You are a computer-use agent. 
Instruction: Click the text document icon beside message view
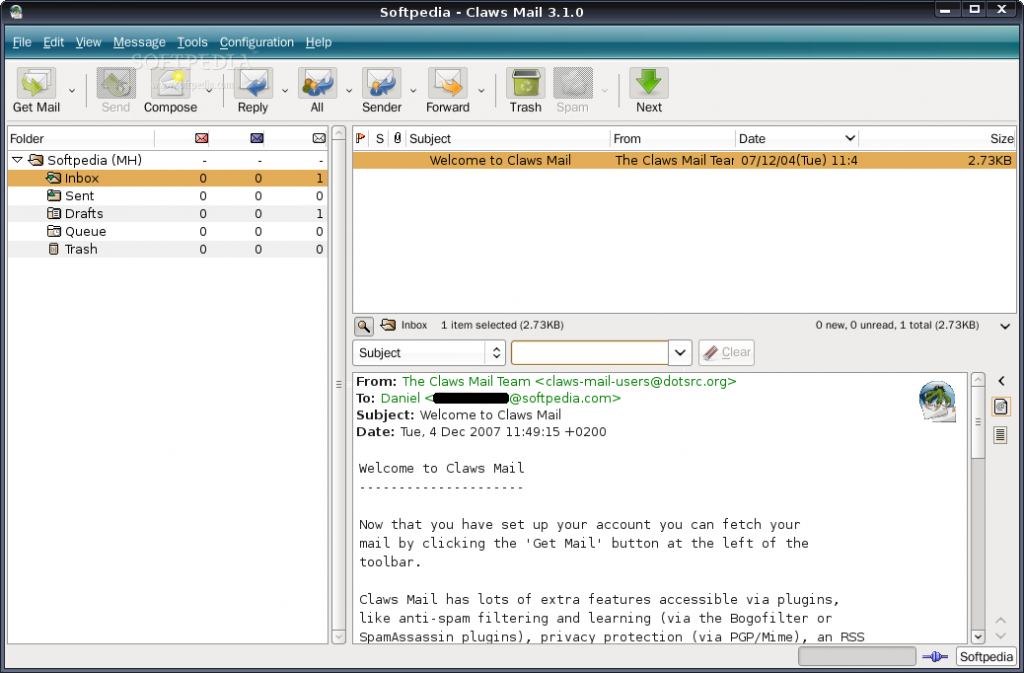coord(1000,434)
